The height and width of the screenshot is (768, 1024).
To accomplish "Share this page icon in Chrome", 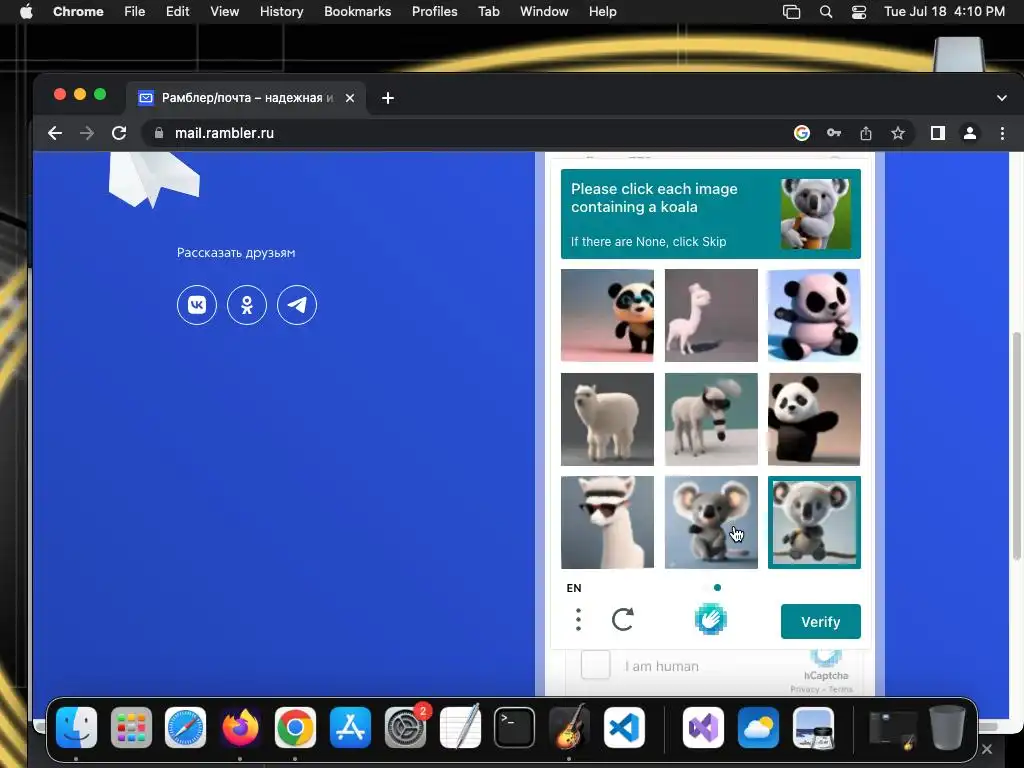I will tap(866, 133).
